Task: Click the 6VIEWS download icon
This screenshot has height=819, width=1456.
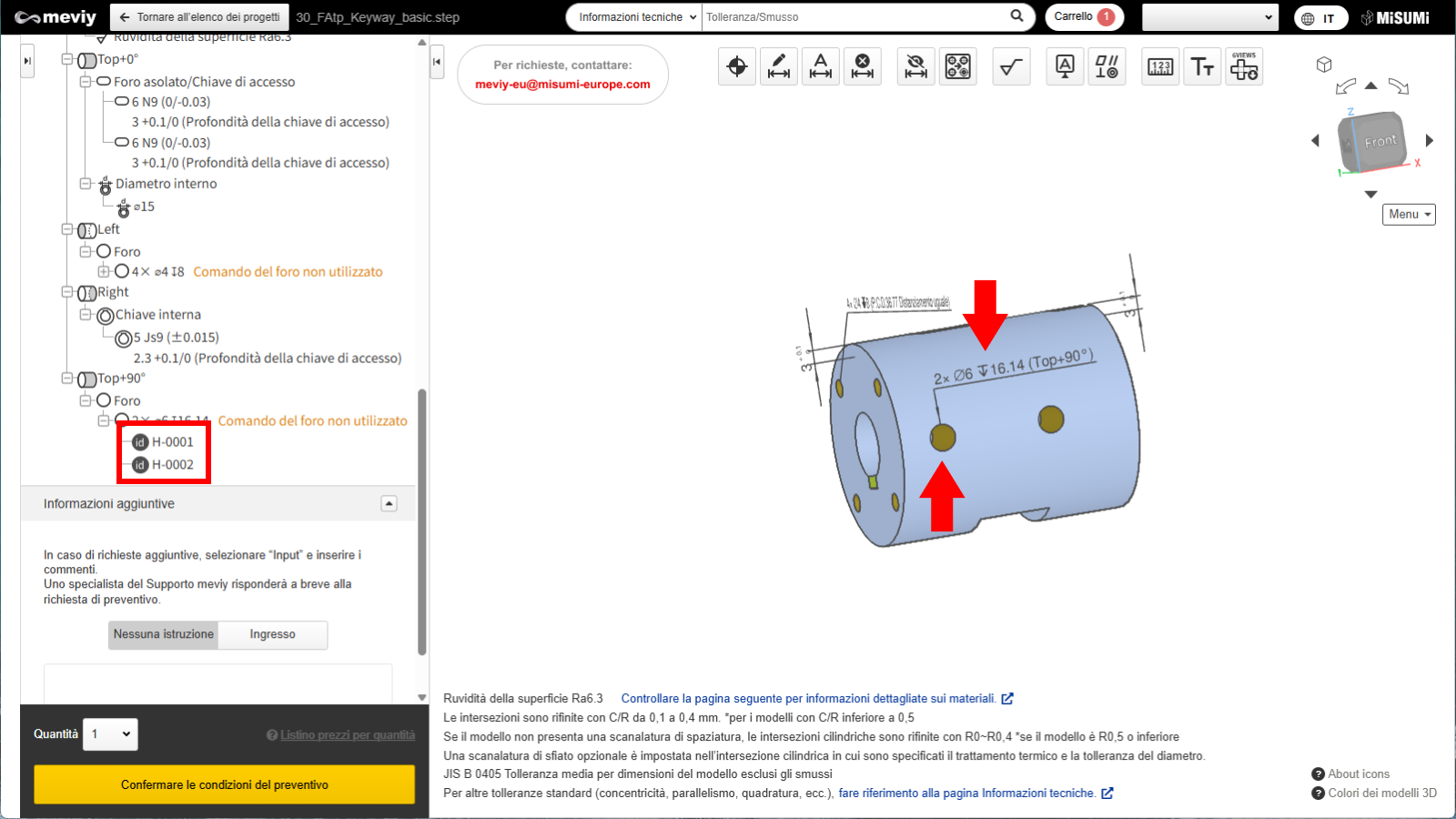Action: [x=1244, y=66]
